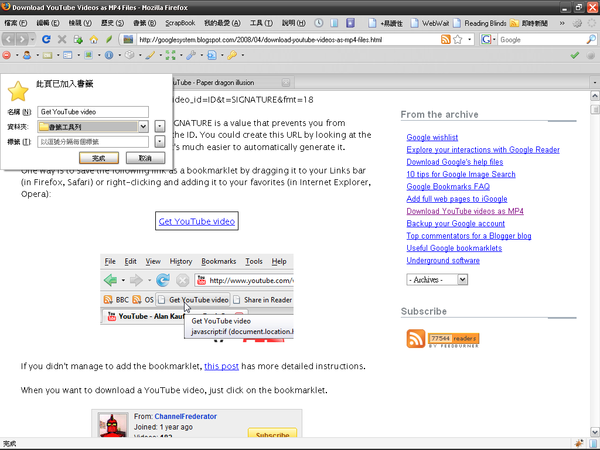600x450 pixels.
Task: Open the 檔案 (F) File menu
Action: click(x=16, y=23)
